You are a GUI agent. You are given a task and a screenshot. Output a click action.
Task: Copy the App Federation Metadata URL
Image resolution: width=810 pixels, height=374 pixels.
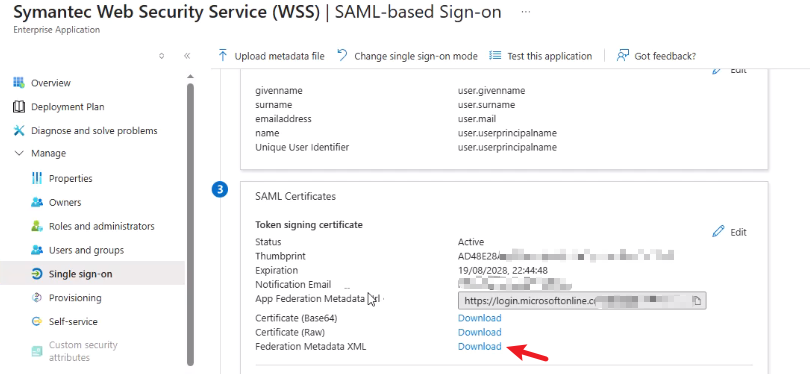[696, 301]
